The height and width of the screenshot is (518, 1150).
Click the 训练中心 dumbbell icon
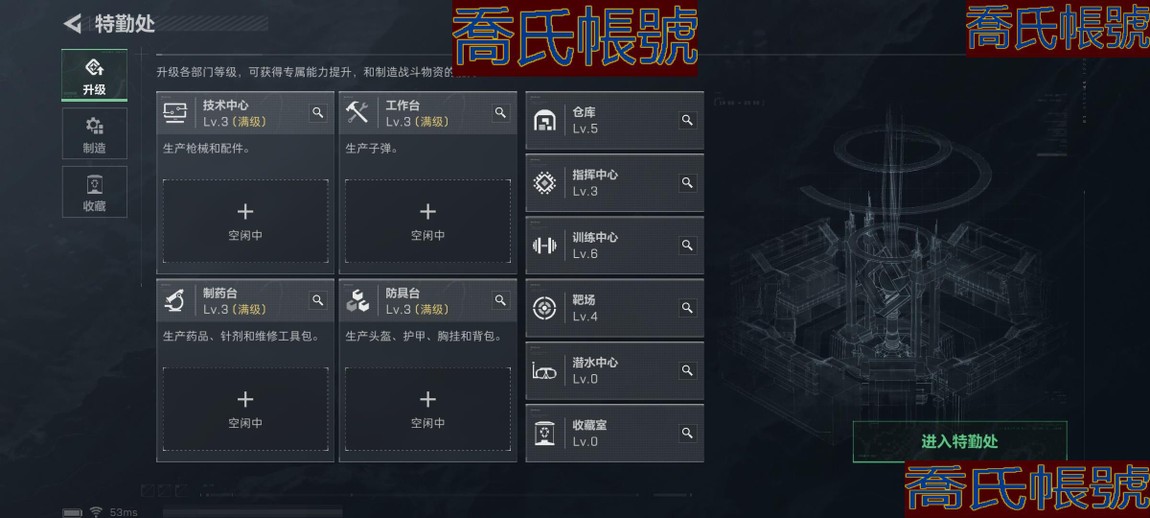pos(544,245)
